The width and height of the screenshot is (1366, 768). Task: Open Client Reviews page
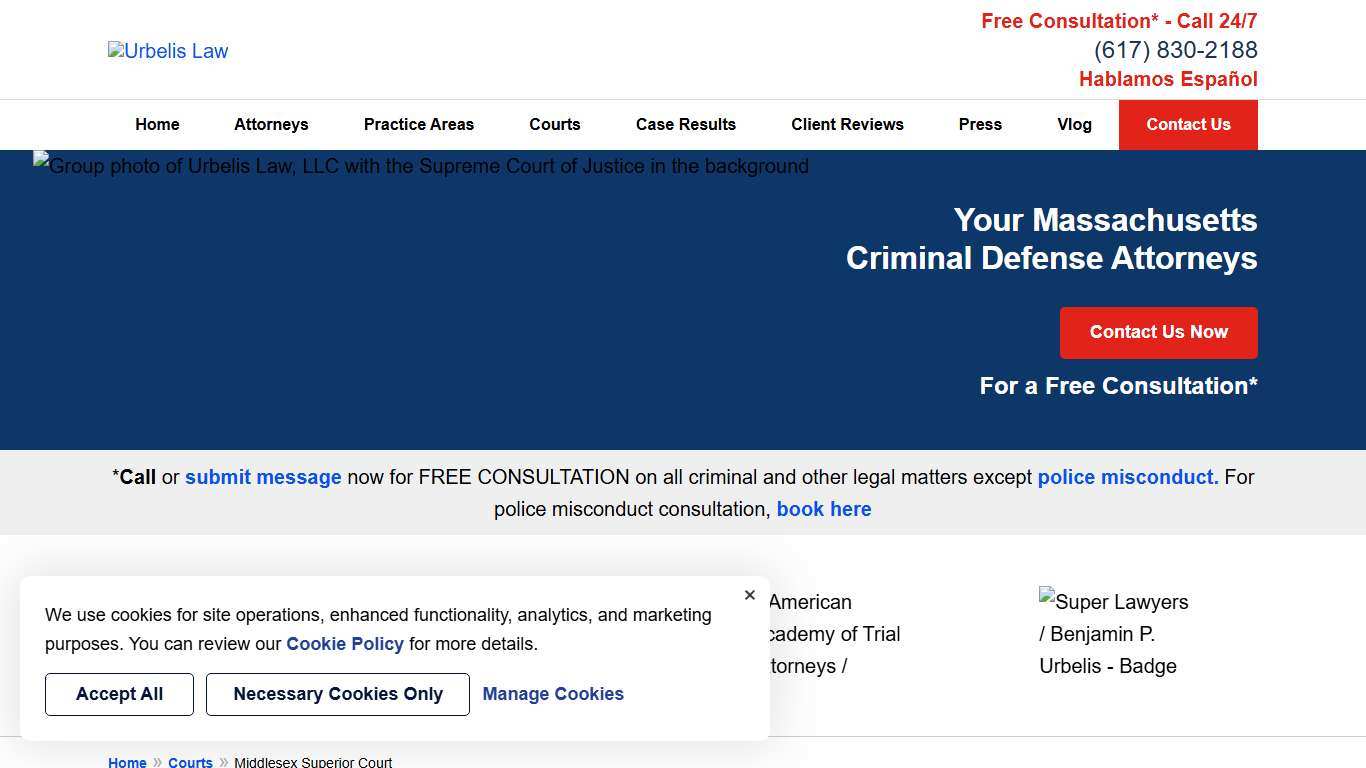tap(847, 124)
